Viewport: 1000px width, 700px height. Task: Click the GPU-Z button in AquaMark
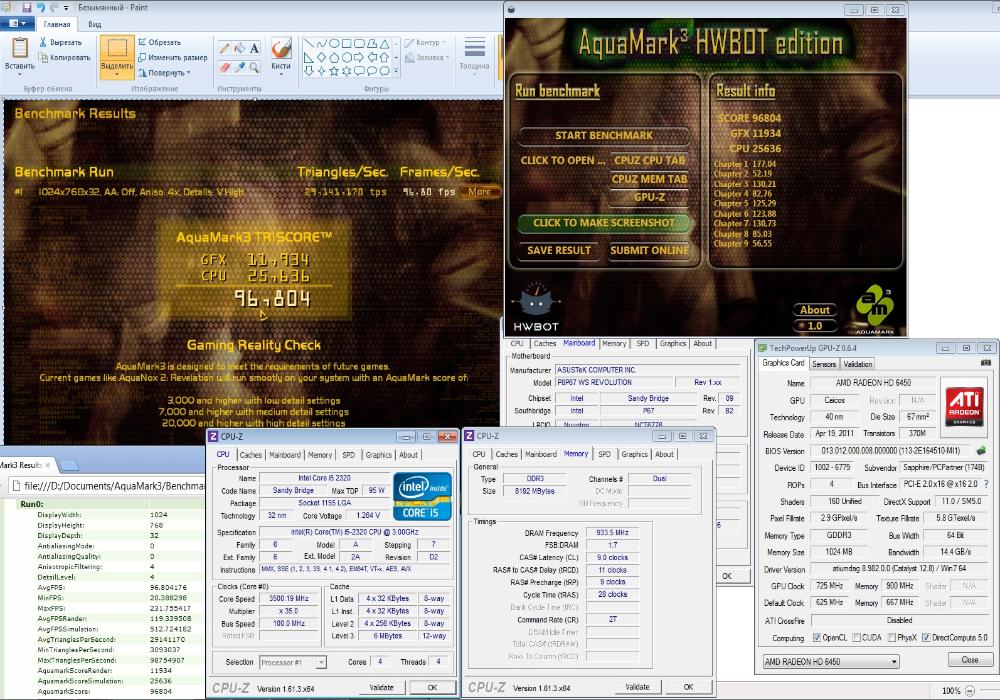pos(649,197)
